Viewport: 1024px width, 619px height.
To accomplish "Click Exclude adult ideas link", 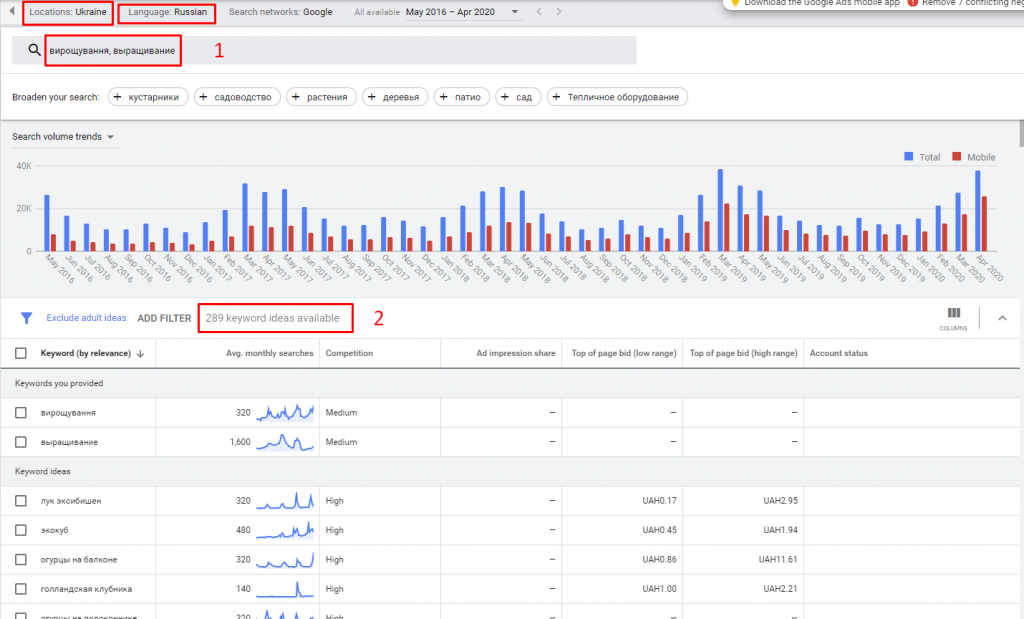I will coord(86,318).
